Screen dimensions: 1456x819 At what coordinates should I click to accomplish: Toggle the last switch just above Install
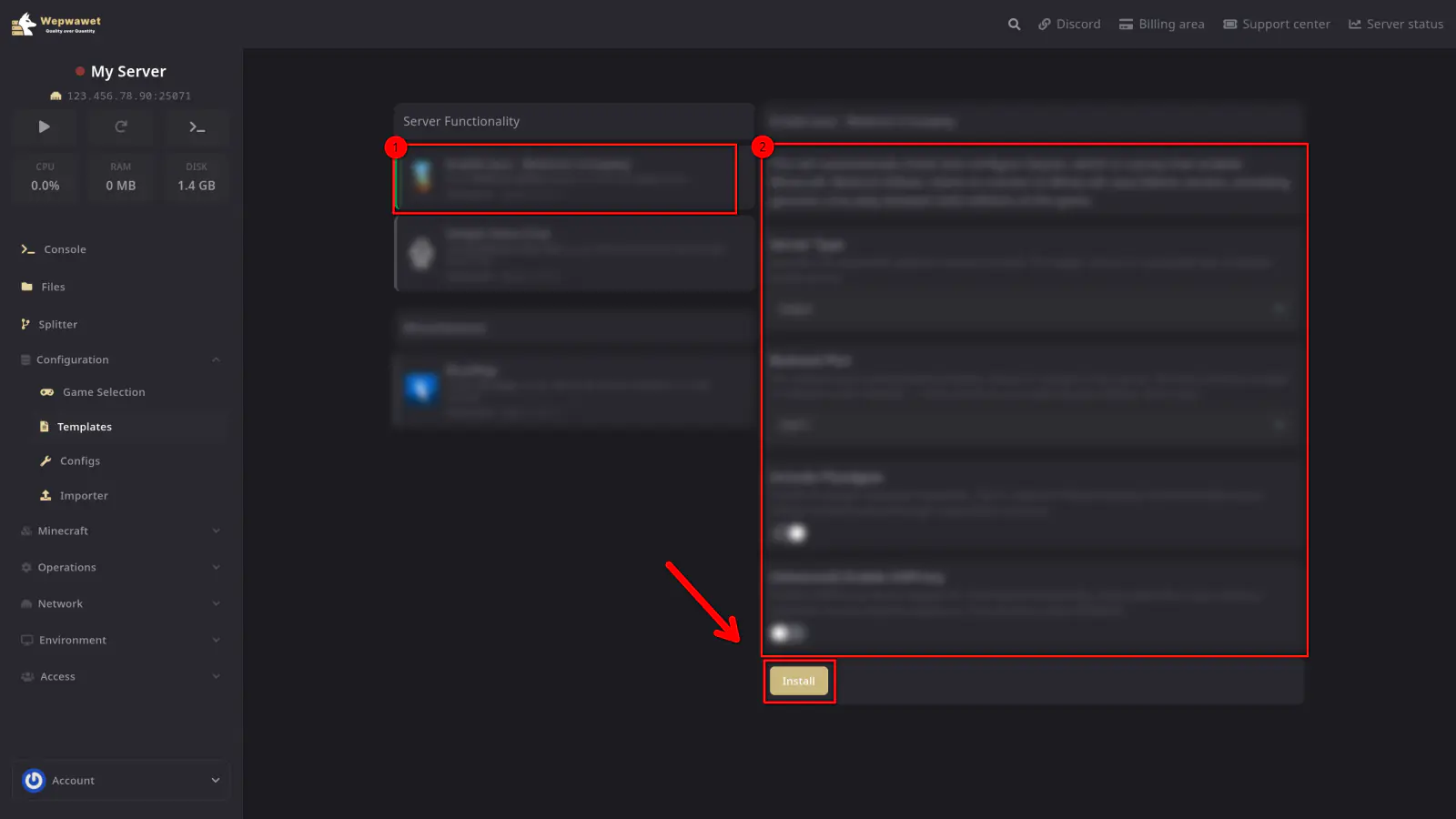coord(787,632)
